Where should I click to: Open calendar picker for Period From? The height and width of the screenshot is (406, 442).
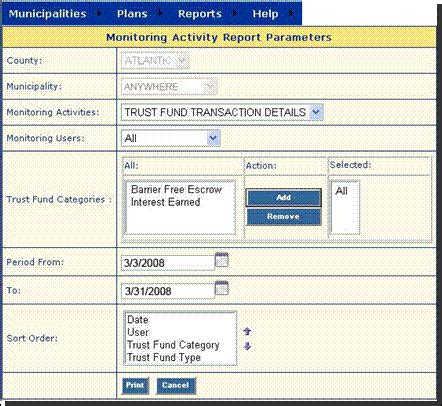221,260
